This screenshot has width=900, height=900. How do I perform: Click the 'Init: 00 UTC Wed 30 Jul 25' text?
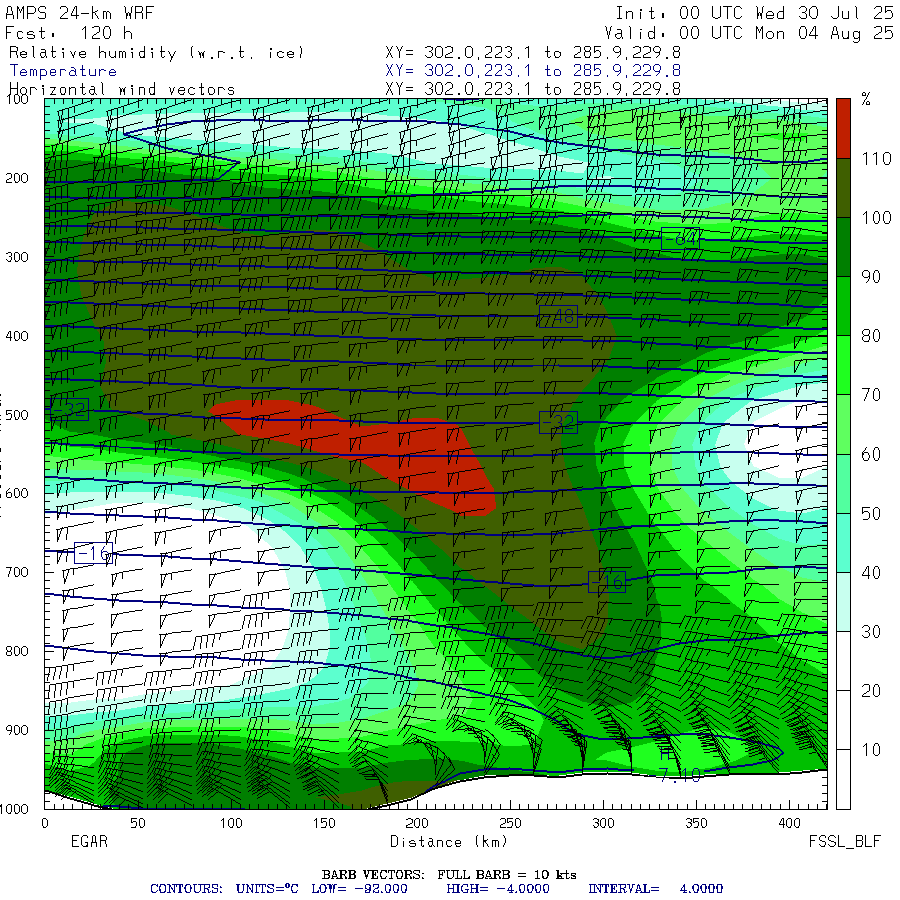tap(754, 13)
